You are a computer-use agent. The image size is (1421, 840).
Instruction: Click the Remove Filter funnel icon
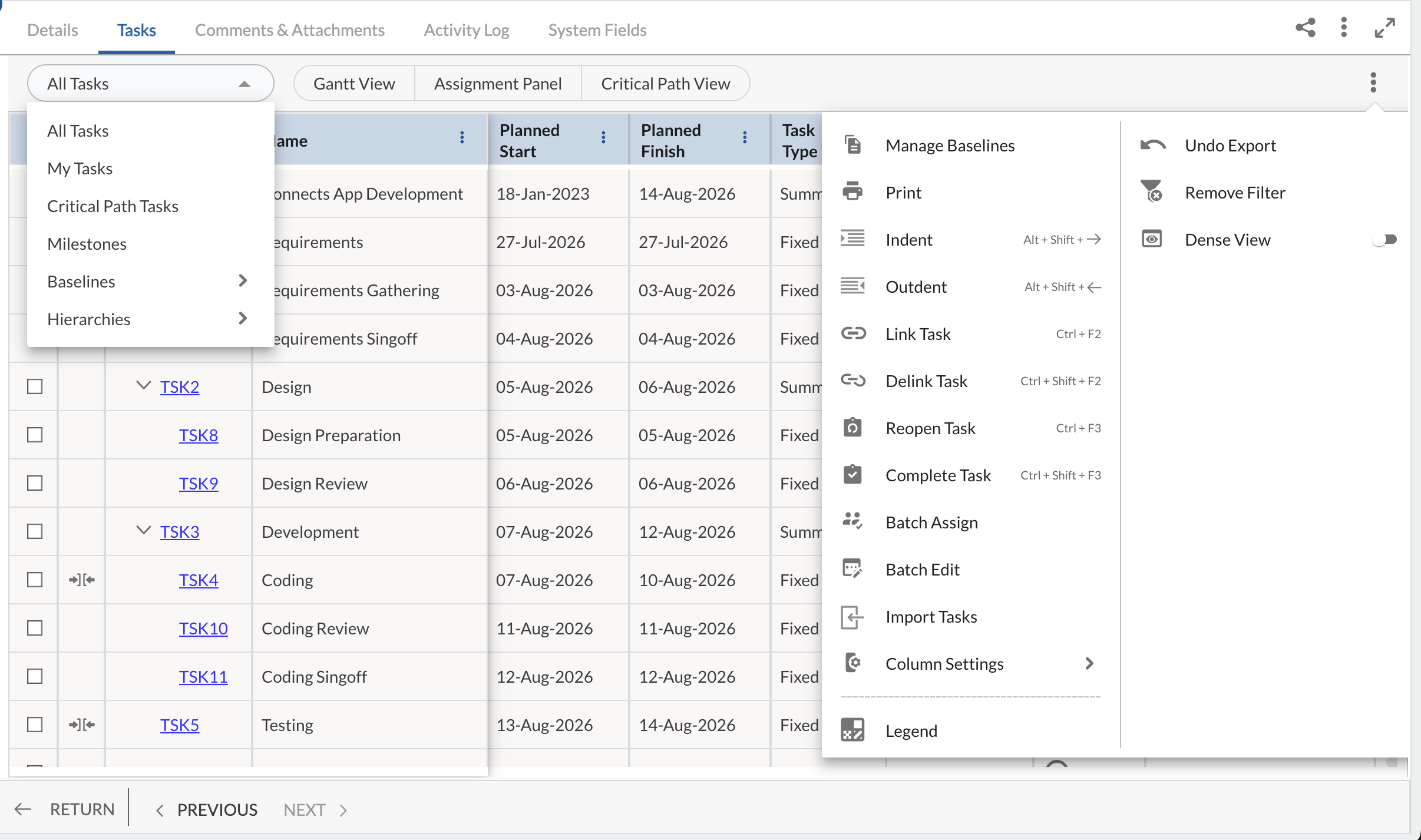(x=1152, y=192)
